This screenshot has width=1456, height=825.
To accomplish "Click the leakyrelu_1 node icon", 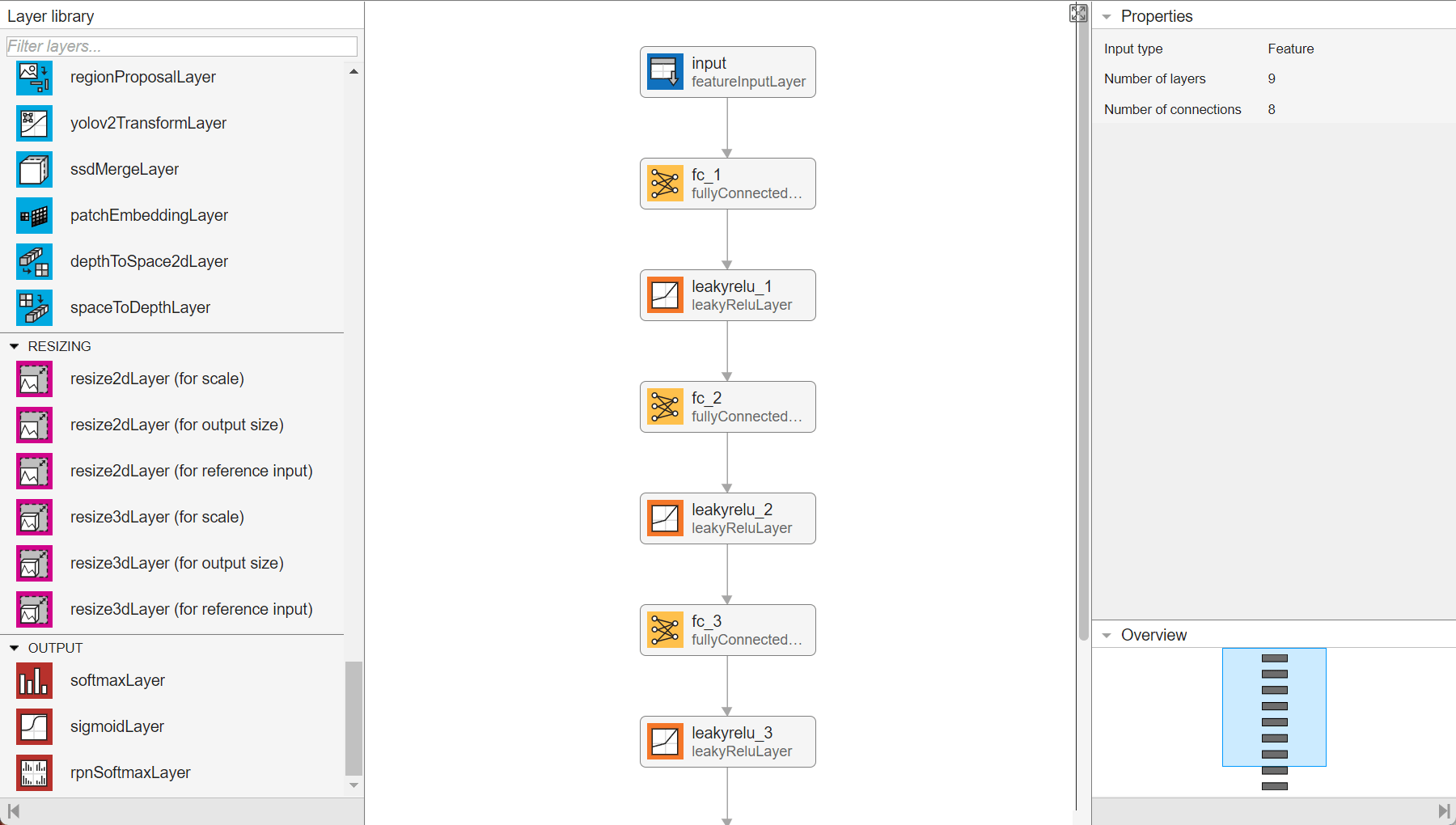I will coord(665,295).
